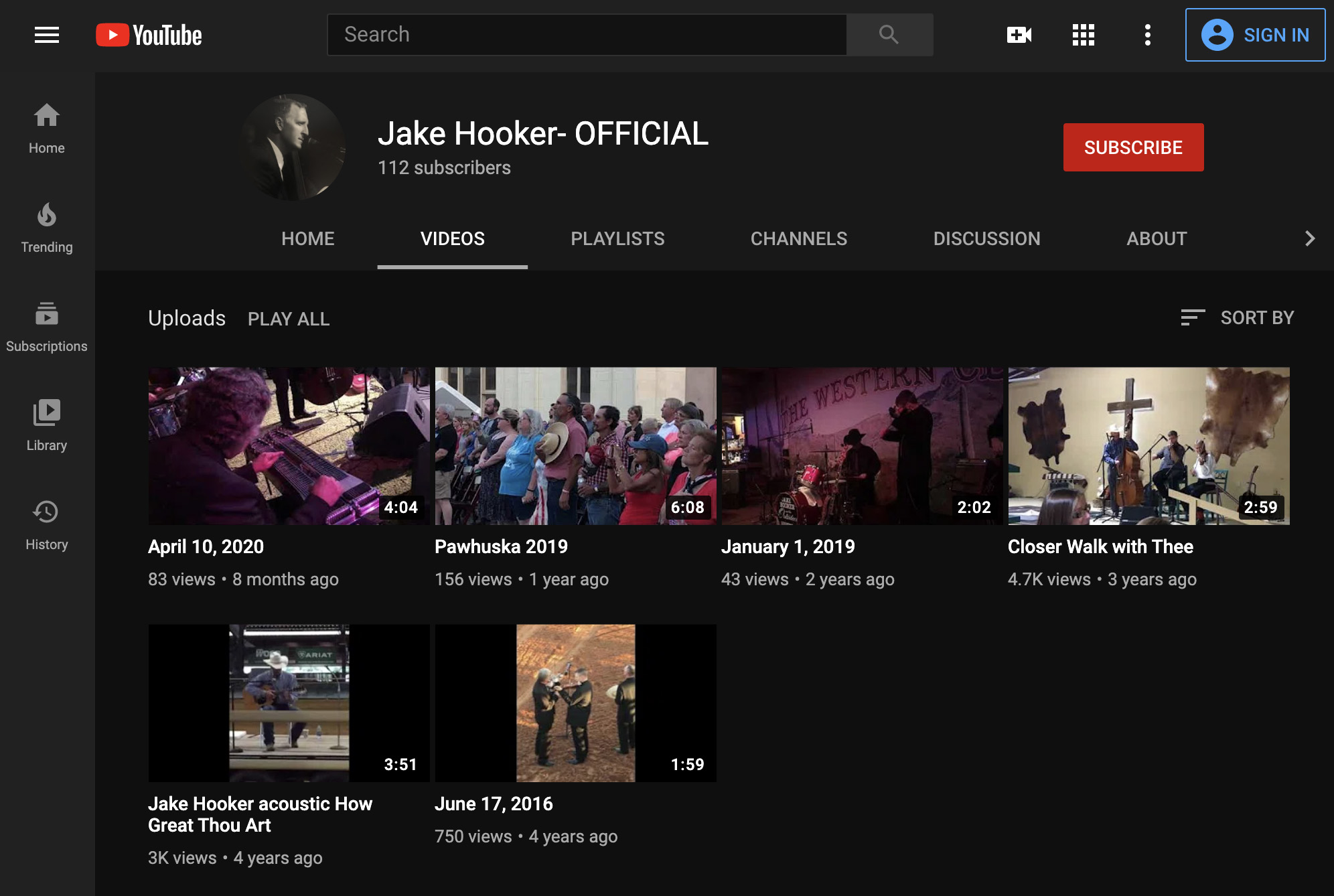Screen dimensions: 1334x896
Task: Switch to the Home channel tab
Action: click(307, 238)
